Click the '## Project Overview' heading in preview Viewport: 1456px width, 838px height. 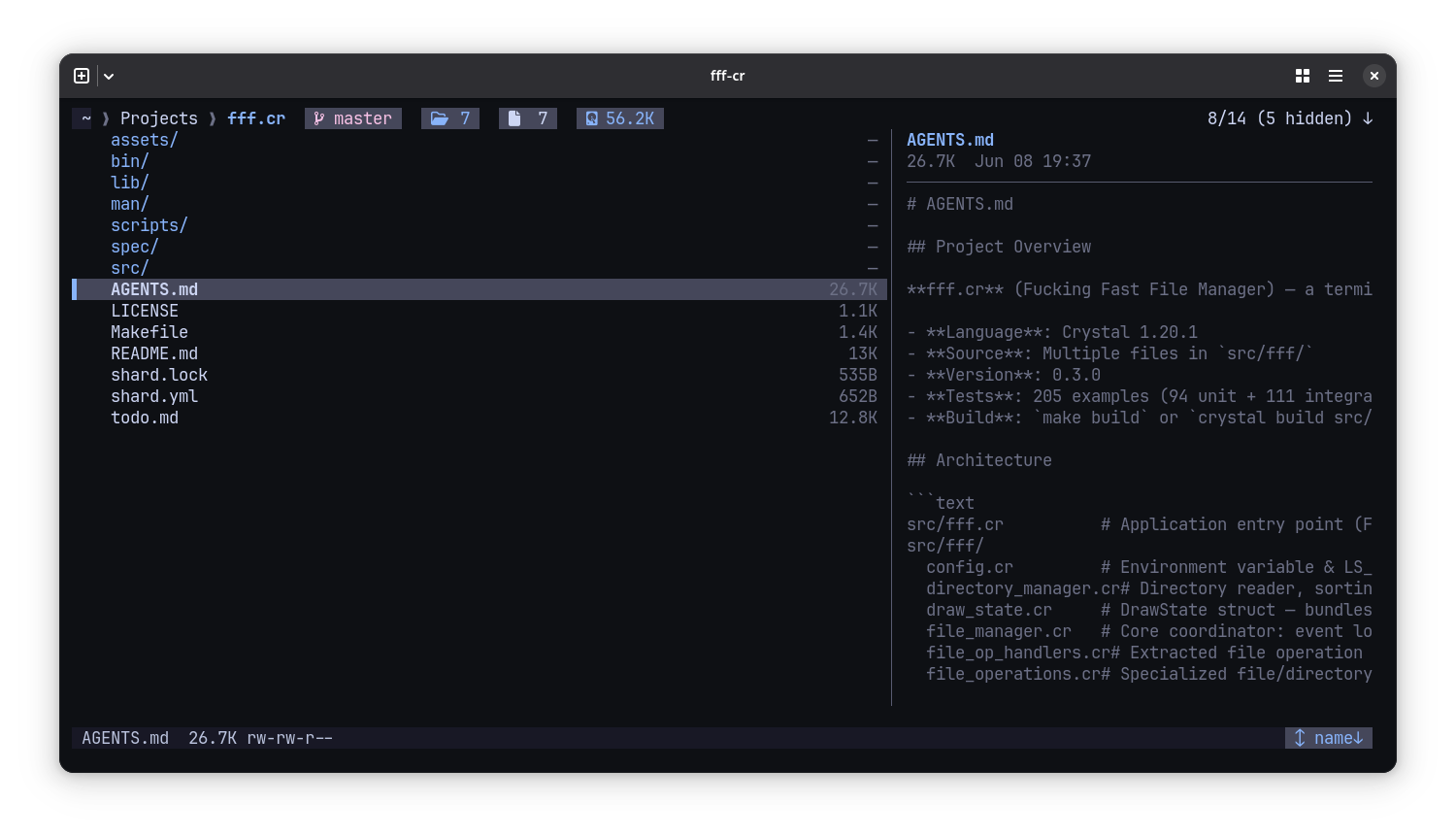(x=999, y=247)
